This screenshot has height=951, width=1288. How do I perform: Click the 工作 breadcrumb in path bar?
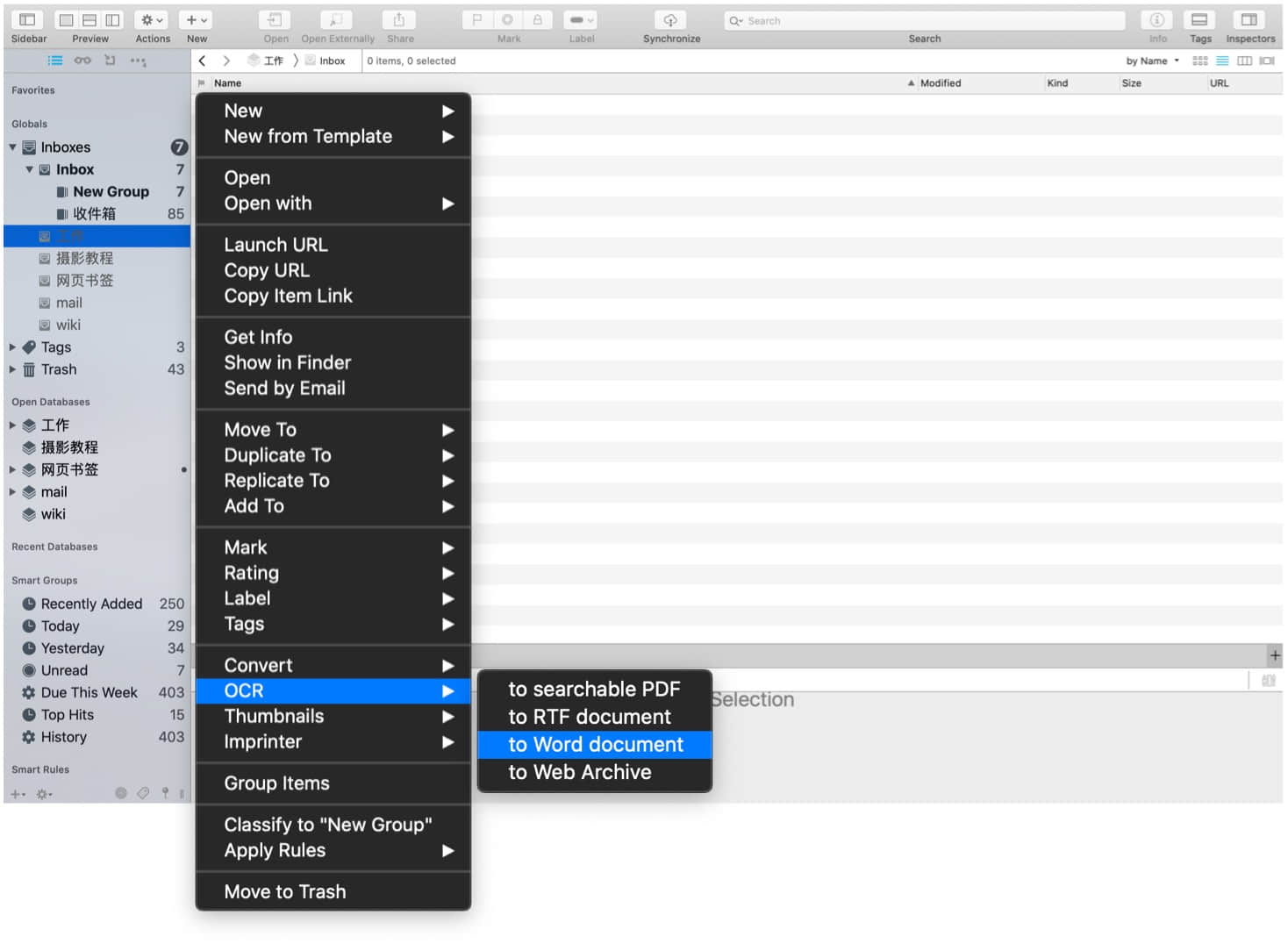[x=266, y=61]
